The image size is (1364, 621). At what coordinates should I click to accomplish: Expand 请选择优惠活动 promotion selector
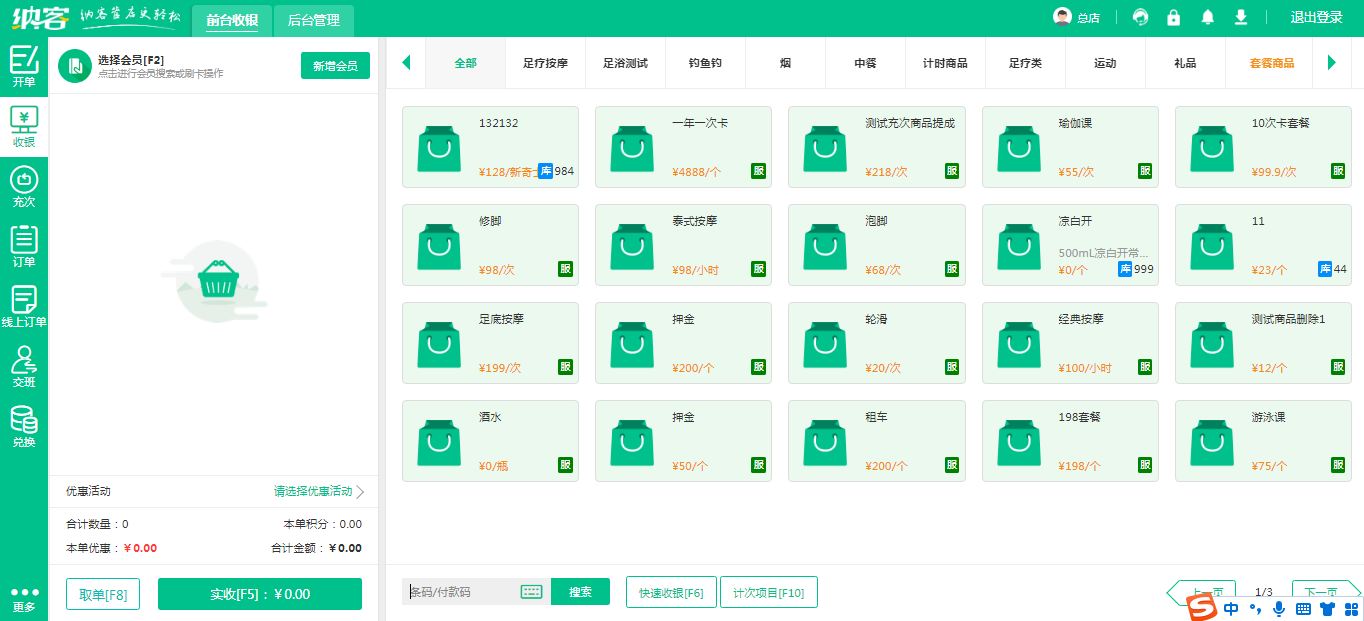[x=318, y=491]
